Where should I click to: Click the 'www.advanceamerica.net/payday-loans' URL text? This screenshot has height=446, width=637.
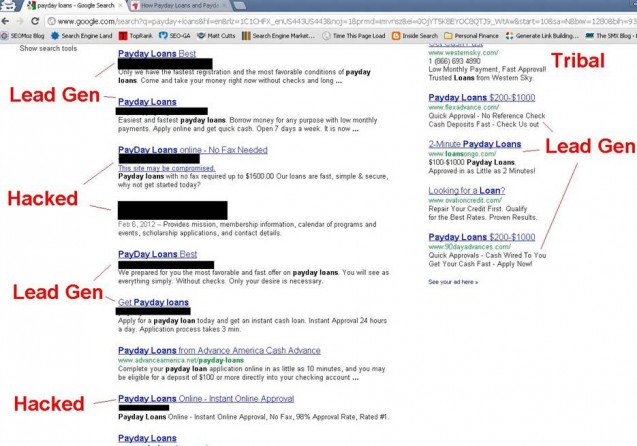tap(181, 360)
